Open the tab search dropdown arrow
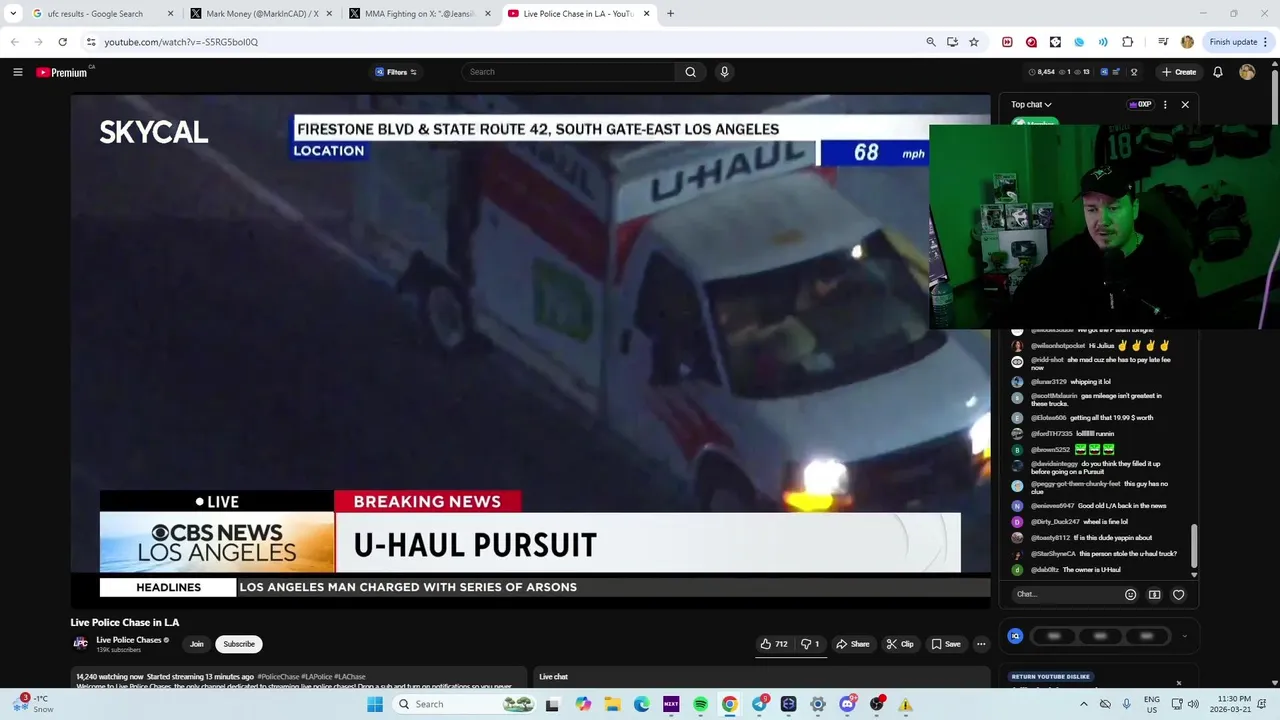Screen dimensions: 1280x720 point(13,14)
